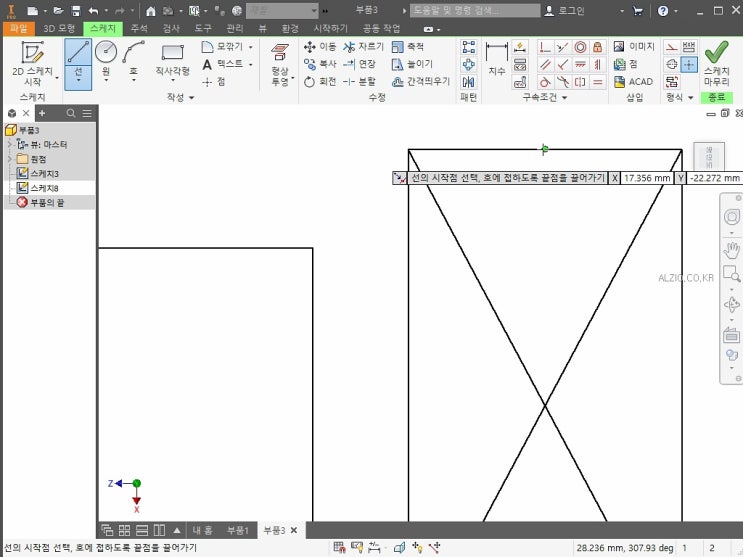Expand the 원점 (Origin) folder node

9,158
